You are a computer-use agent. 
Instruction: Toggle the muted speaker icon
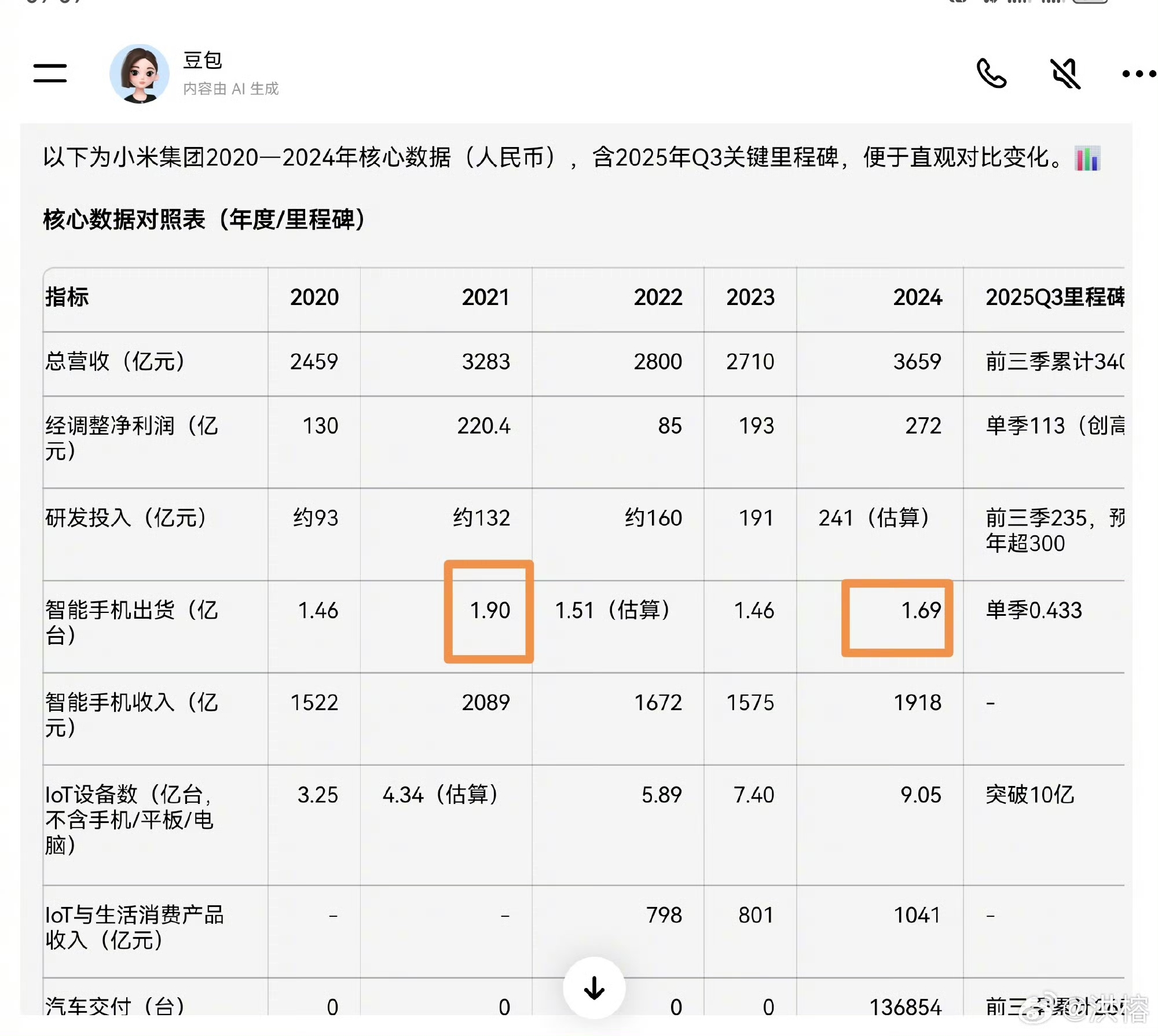coord(1065,74)
